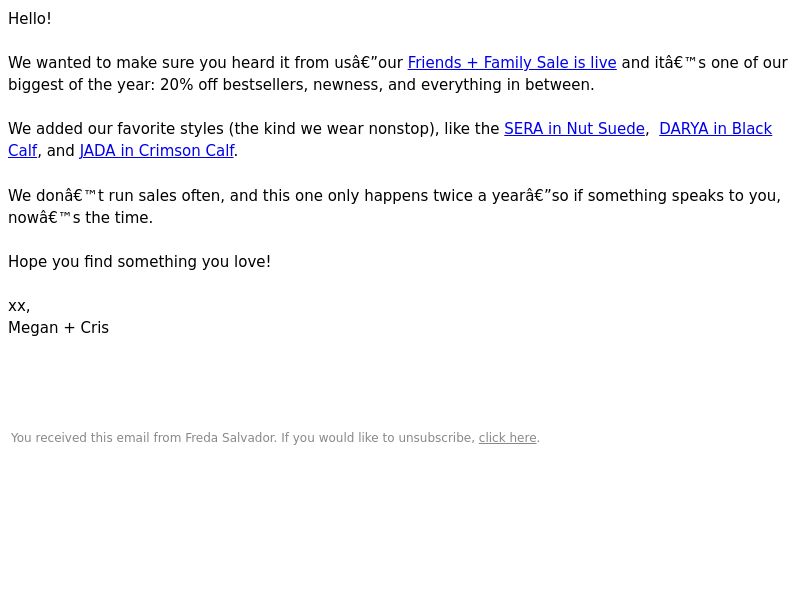This screenshot has height=600, width=800.
Task: Click "newness, and everything in between" text
Action: [454, 85]
